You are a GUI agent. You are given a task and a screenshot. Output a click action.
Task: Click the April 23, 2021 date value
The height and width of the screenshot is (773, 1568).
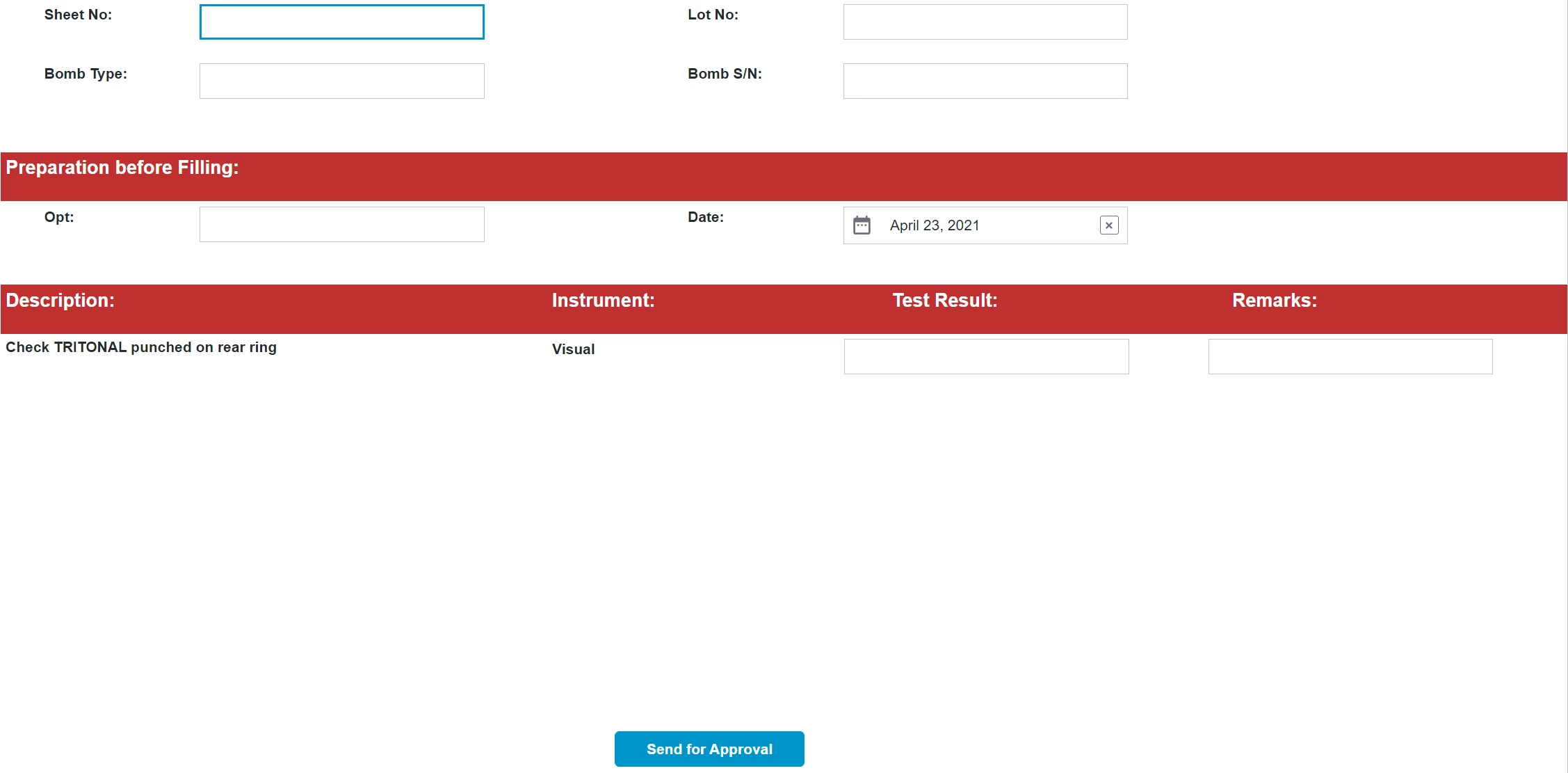tap(934, 225)
